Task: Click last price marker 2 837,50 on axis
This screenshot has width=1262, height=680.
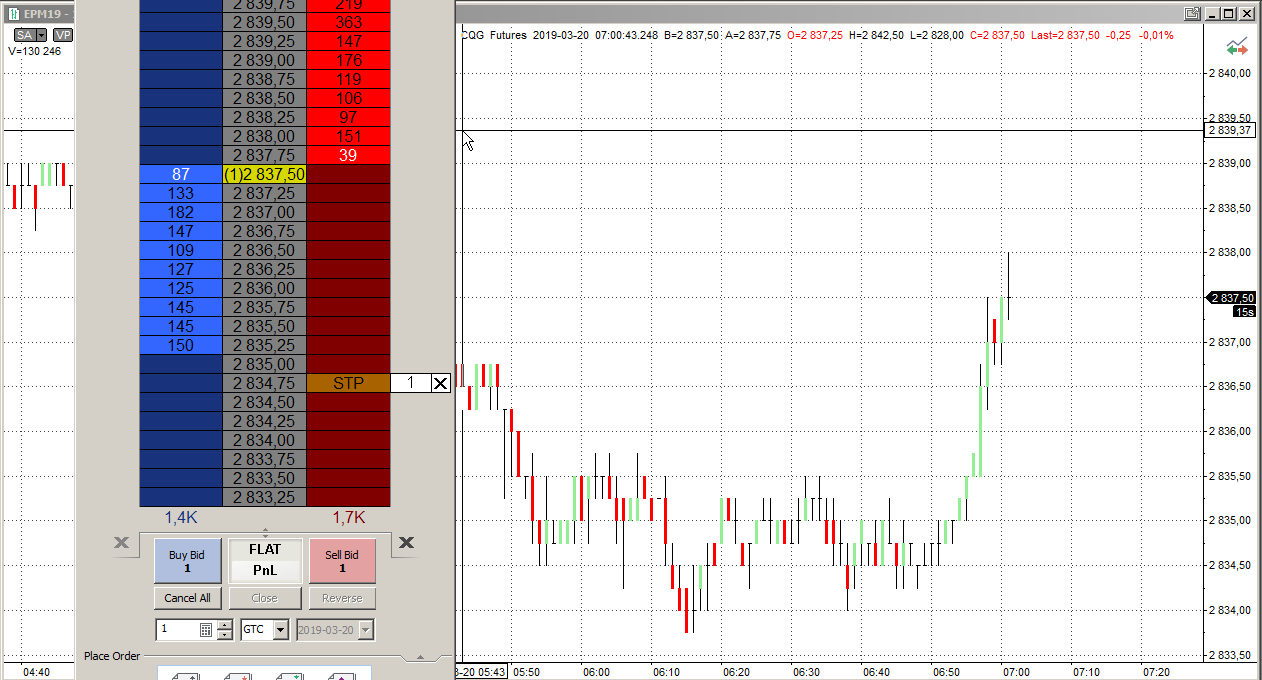Action: [1230, 298]
